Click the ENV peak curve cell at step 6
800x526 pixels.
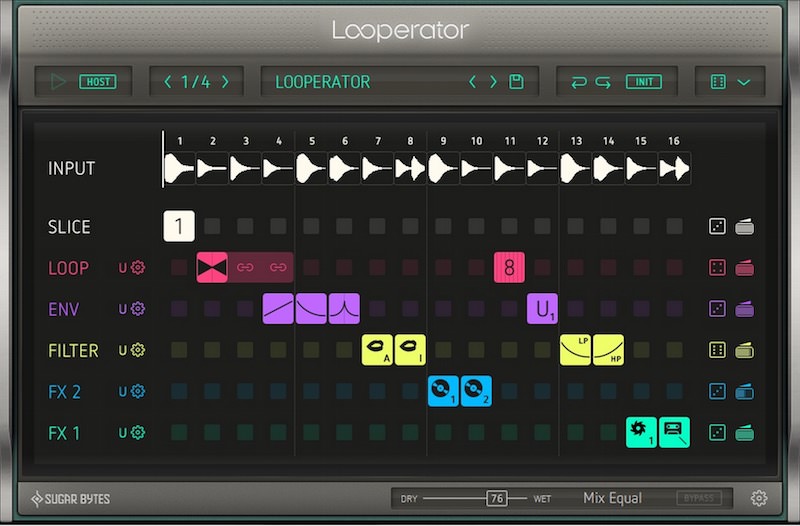tap(344, 309)
